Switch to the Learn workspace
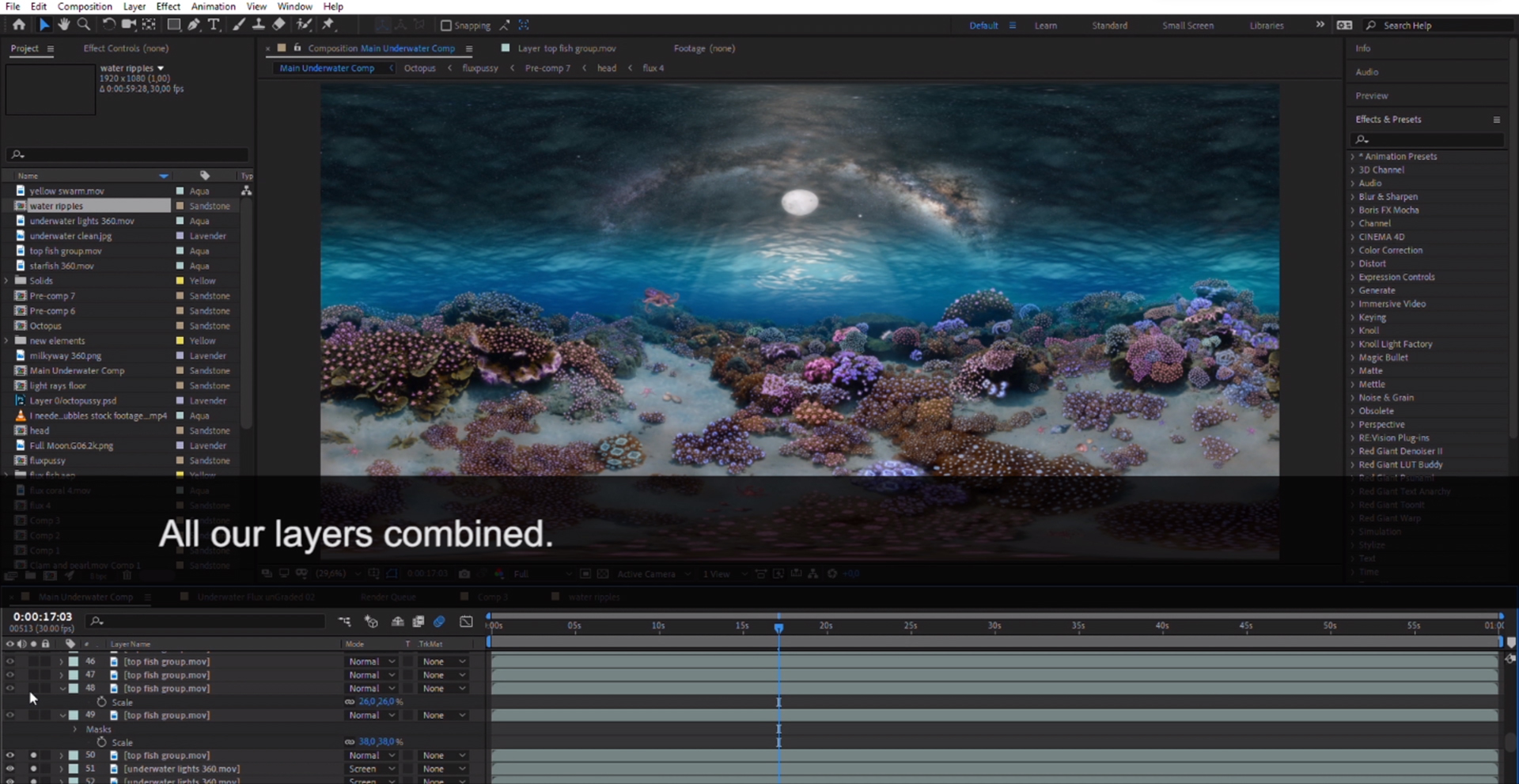1519x784 pixels. tap(1045, 25)
